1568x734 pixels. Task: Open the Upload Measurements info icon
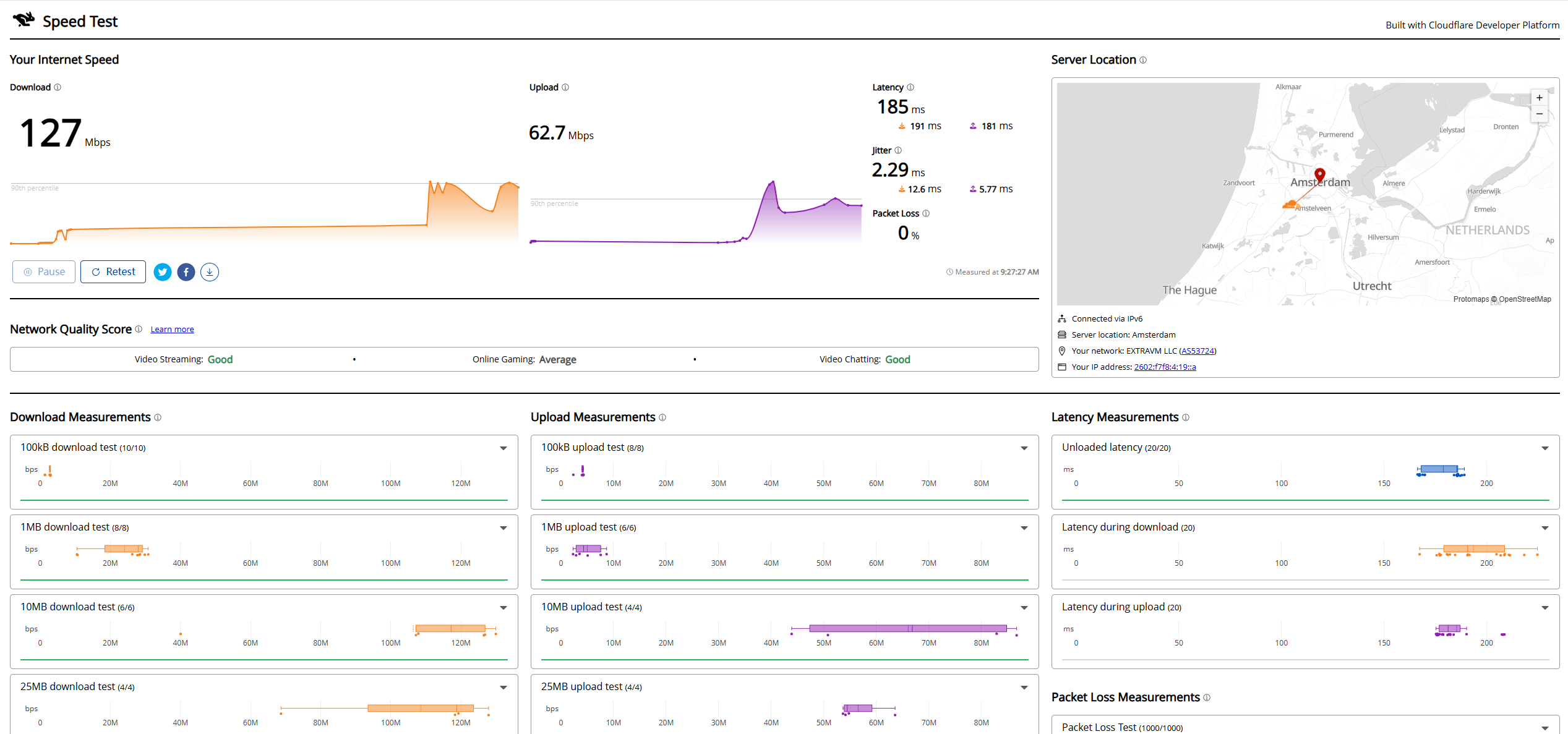(x=662, y=417)
